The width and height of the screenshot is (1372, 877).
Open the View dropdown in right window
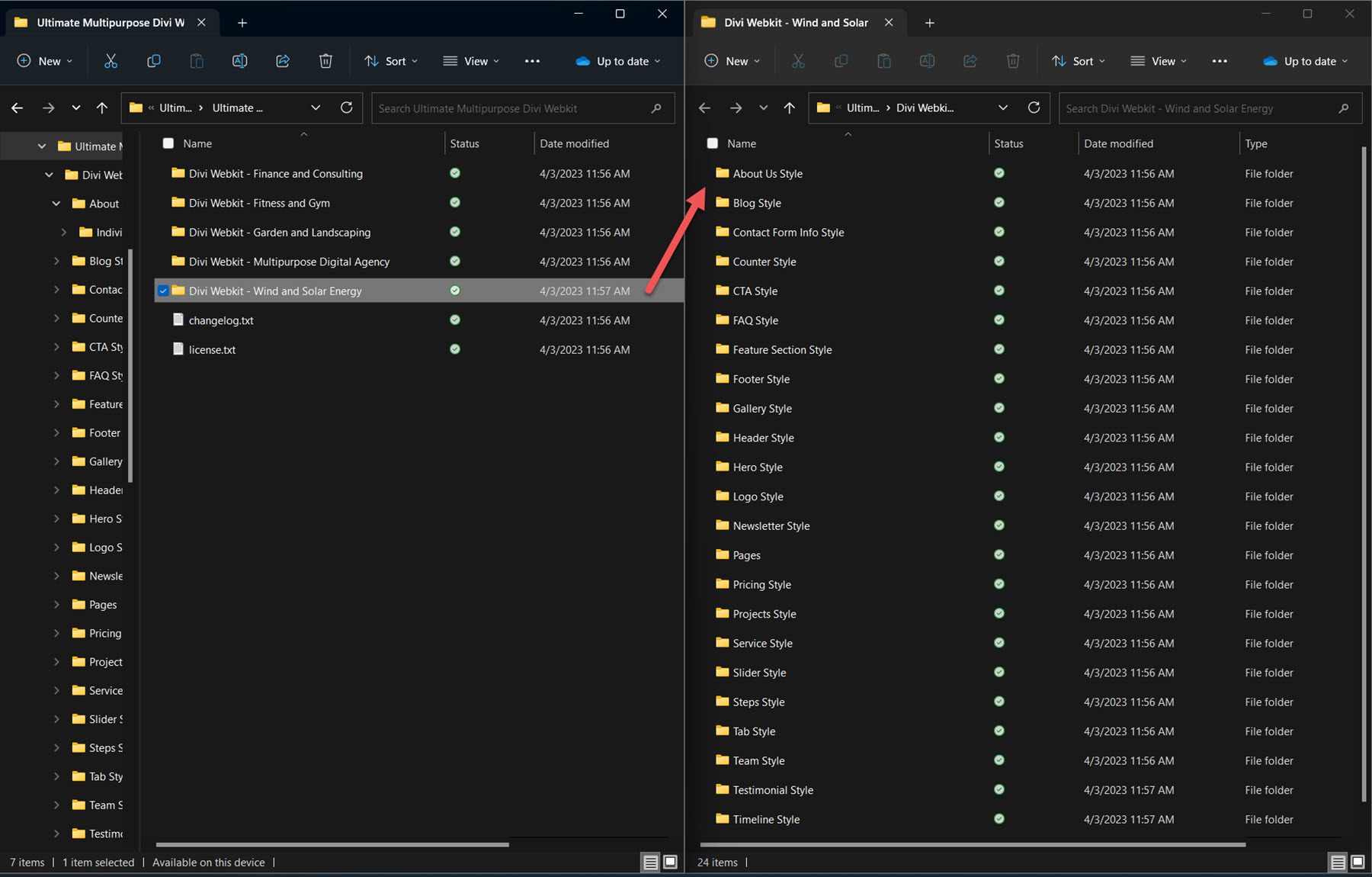pyautogui.click(x=1158, y=61)
